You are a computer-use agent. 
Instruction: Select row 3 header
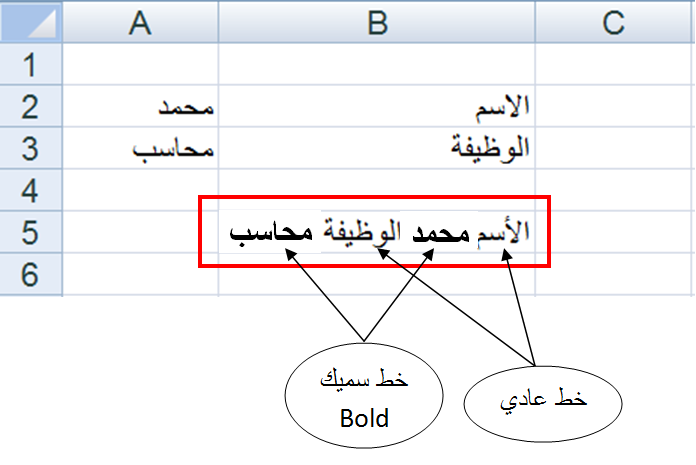pyautogui.click(x=31, y=148)
